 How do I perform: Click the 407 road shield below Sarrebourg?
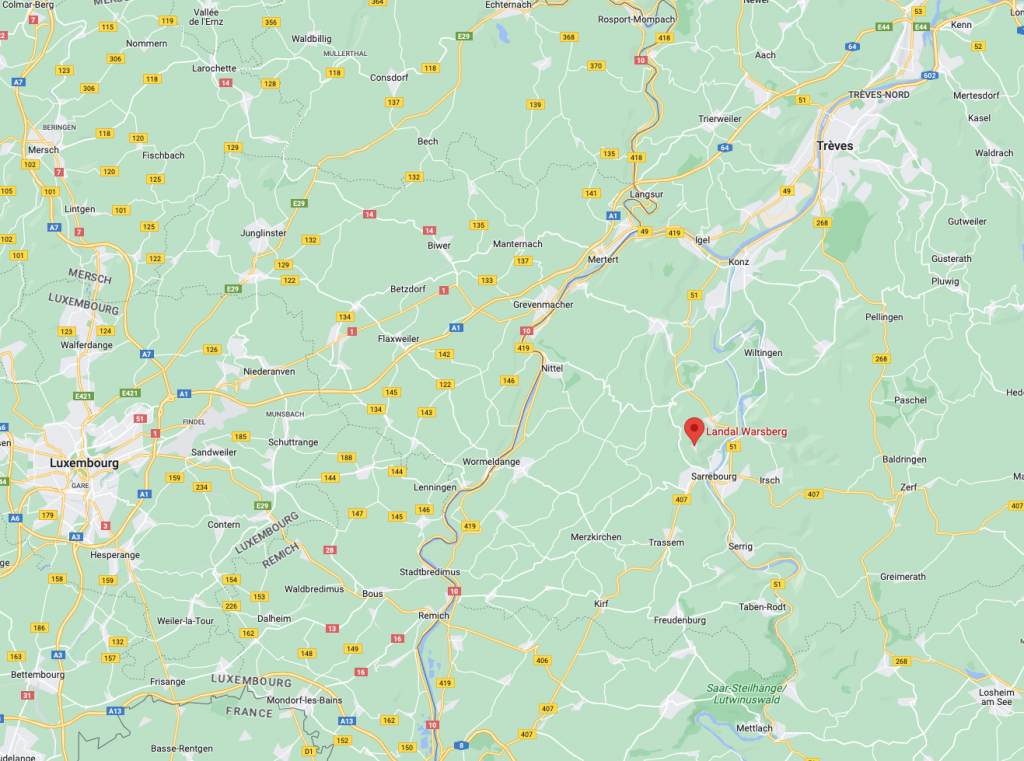[x=681, y=499]
